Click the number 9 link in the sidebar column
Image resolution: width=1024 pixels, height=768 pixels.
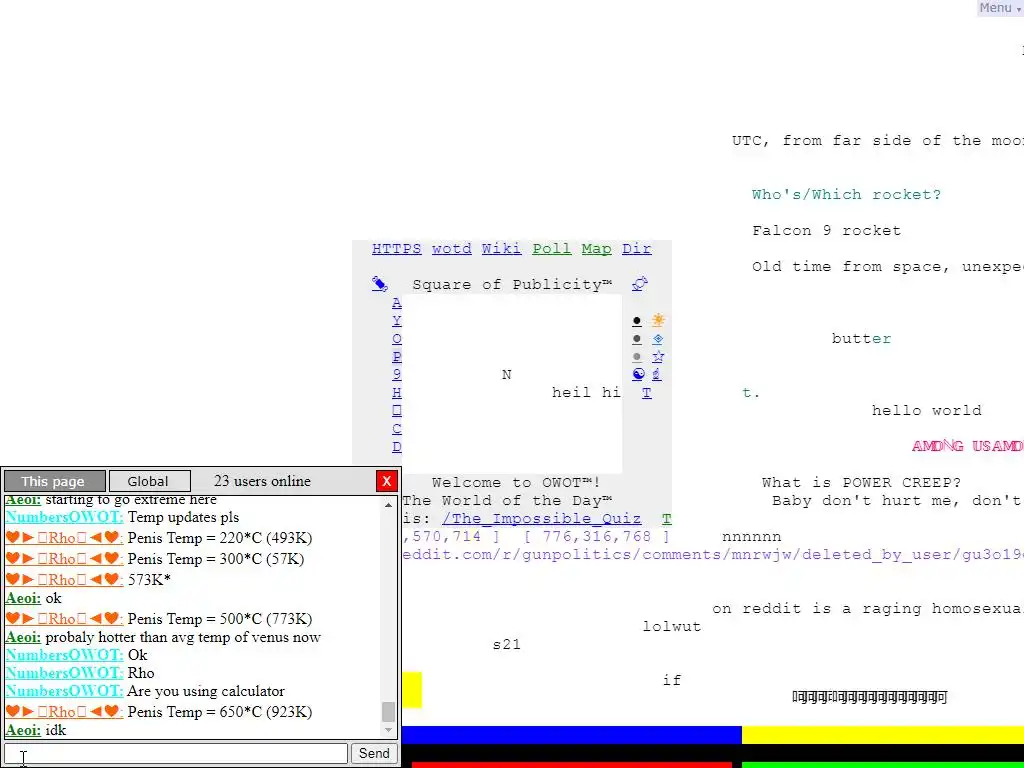point(396,374)
